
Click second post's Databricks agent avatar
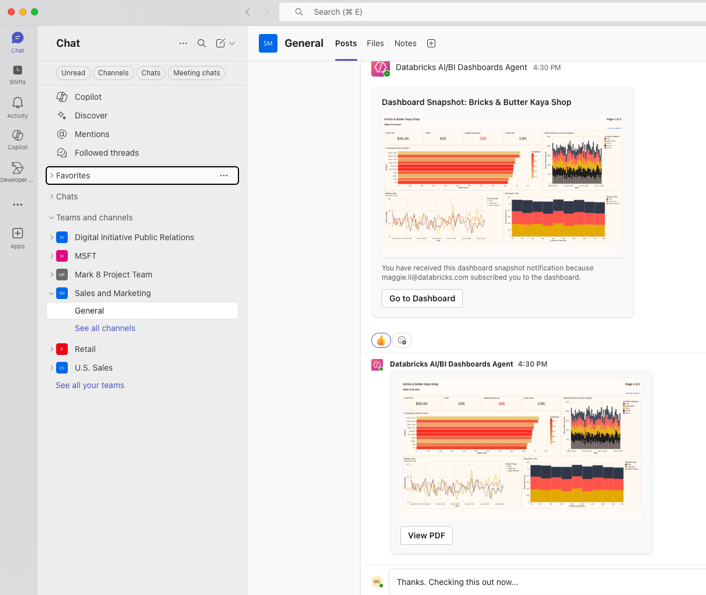pos(377,364)
